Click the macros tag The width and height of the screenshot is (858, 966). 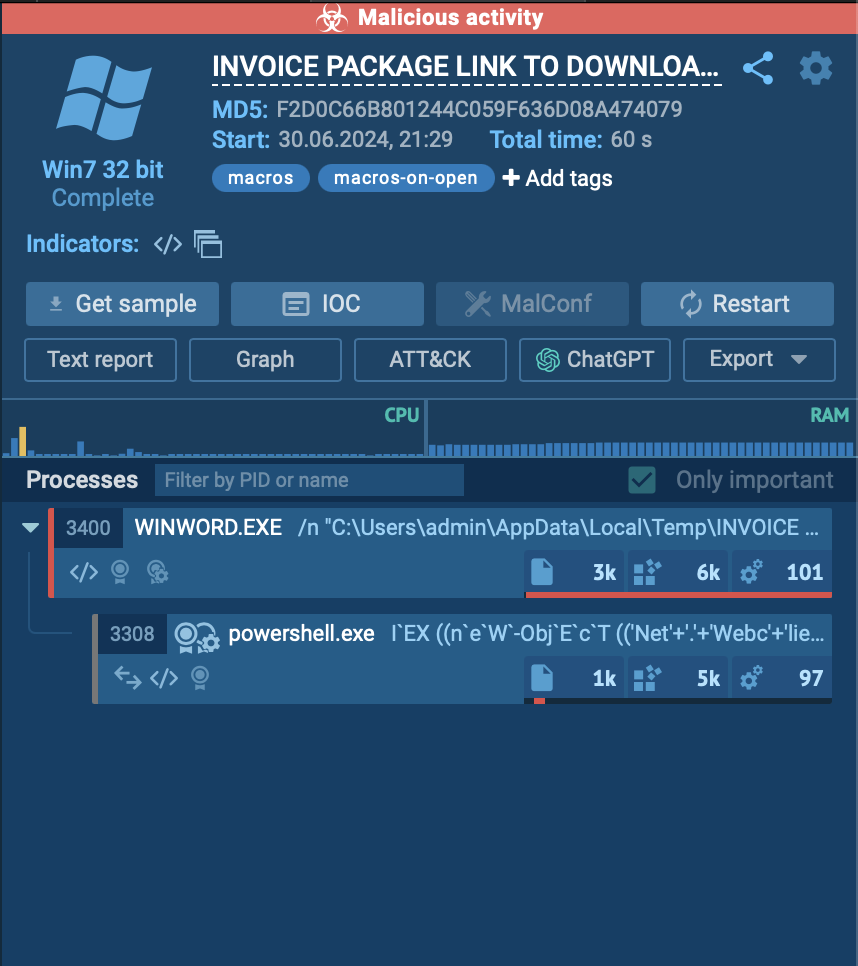261,178
